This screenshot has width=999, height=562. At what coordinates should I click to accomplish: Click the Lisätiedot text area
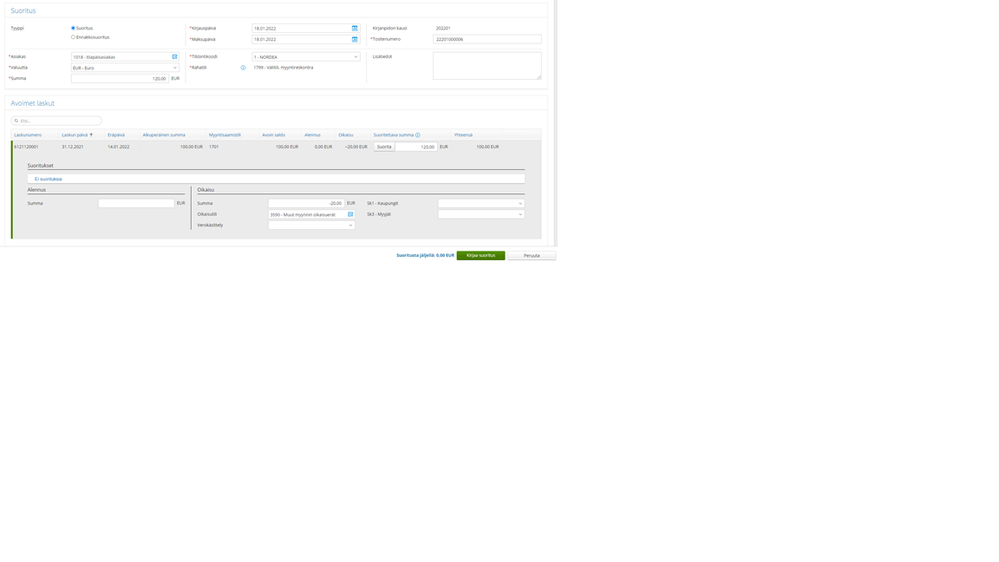pos(487,66)
